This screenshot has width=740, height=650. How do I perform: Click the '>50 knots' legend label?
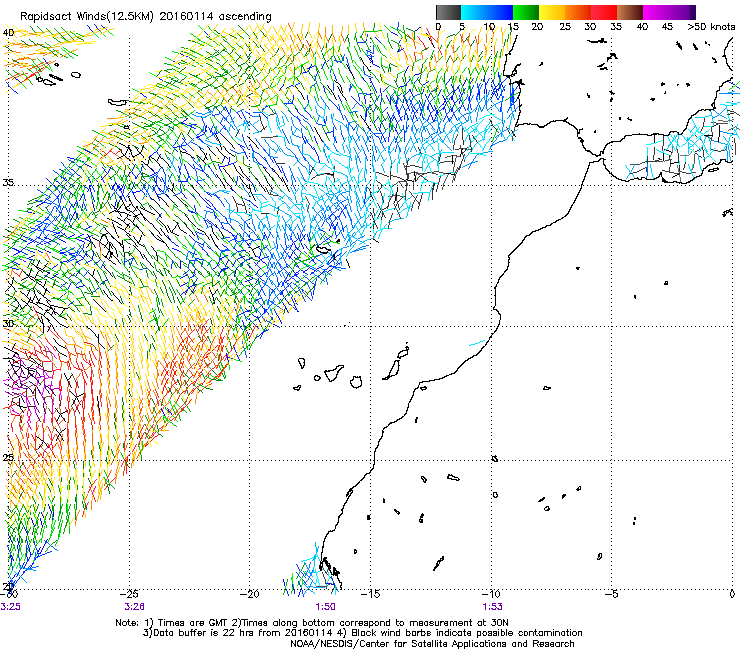711,26
